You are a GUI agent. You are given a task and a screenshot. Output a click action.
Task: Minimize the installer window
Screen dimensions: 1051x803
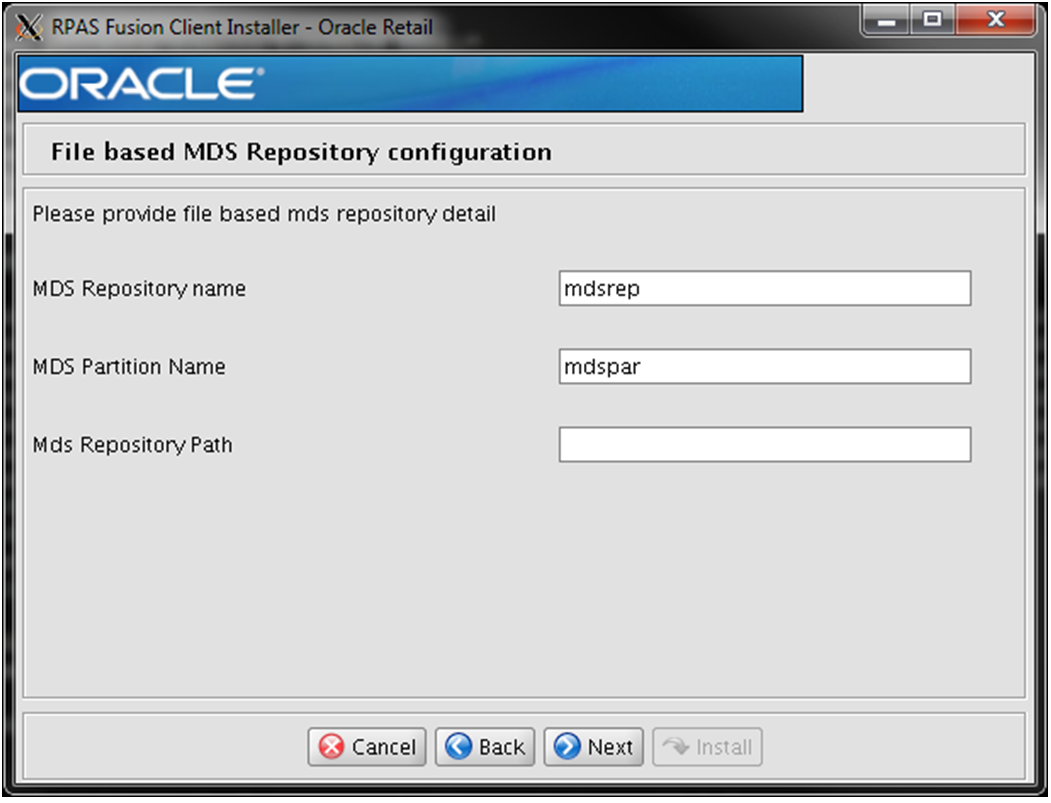(887, 20)
